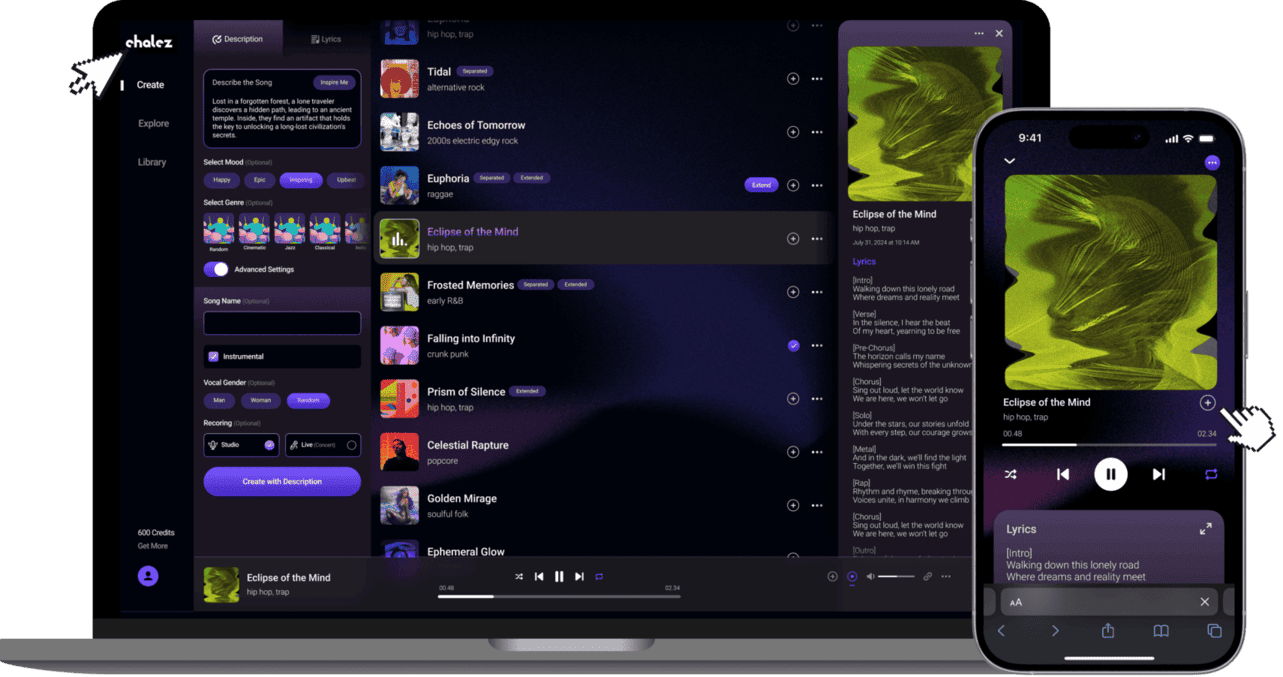The height and width of the screenshot is (677, 1283).
Task: Add Frosted Memories with plus icon
Action: 793,292
